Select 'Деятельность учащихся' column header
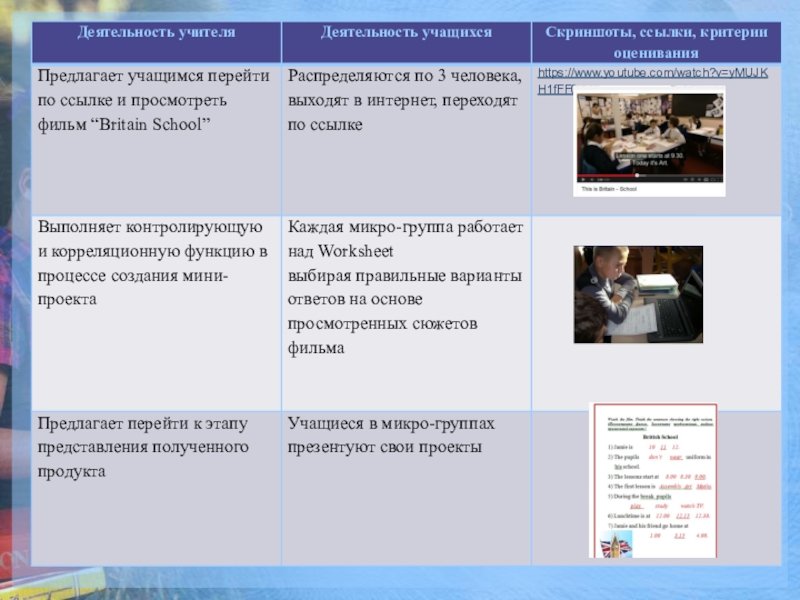This screenshot has width=800, height=600. [406, 33]
